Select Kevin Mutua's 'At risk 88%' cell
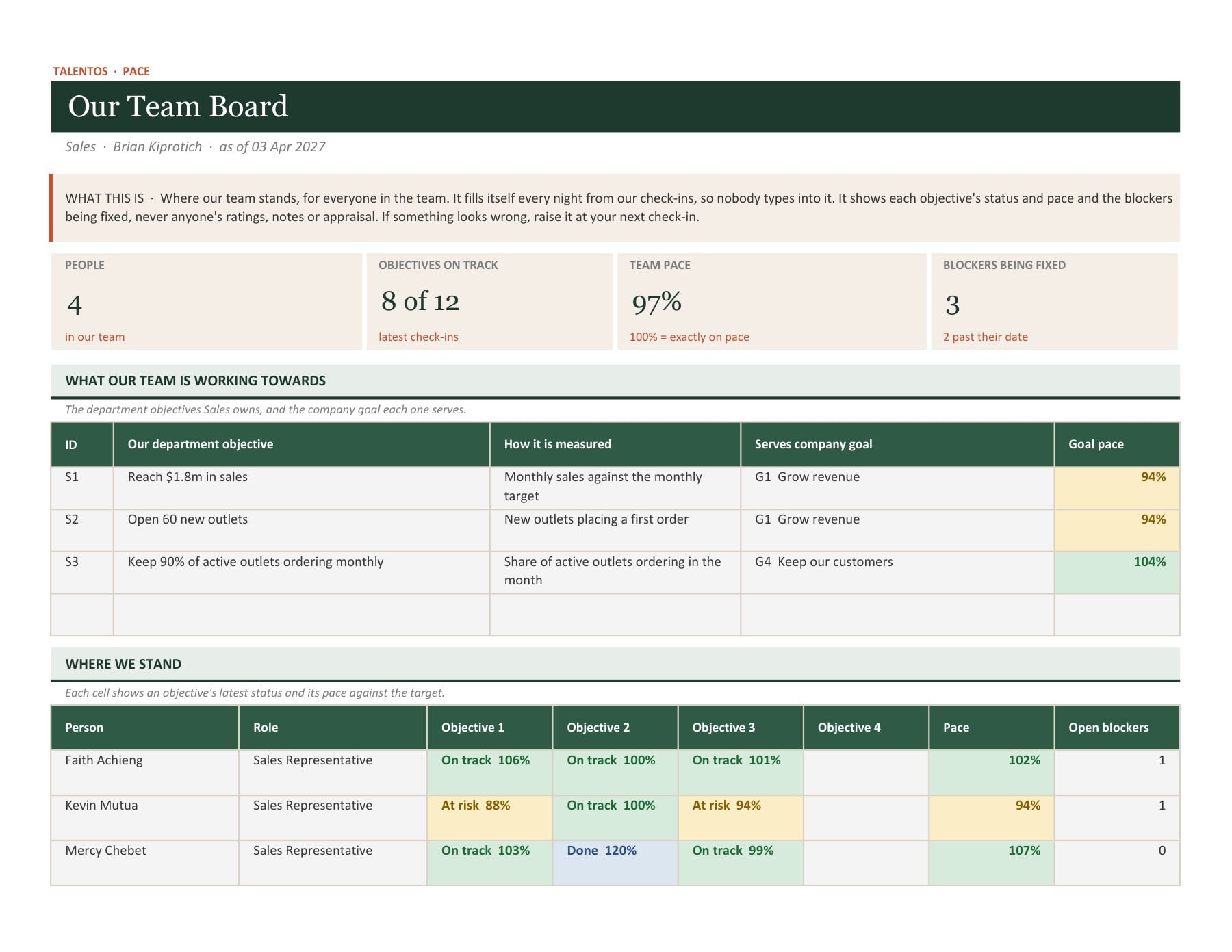 tap(489, 818)
